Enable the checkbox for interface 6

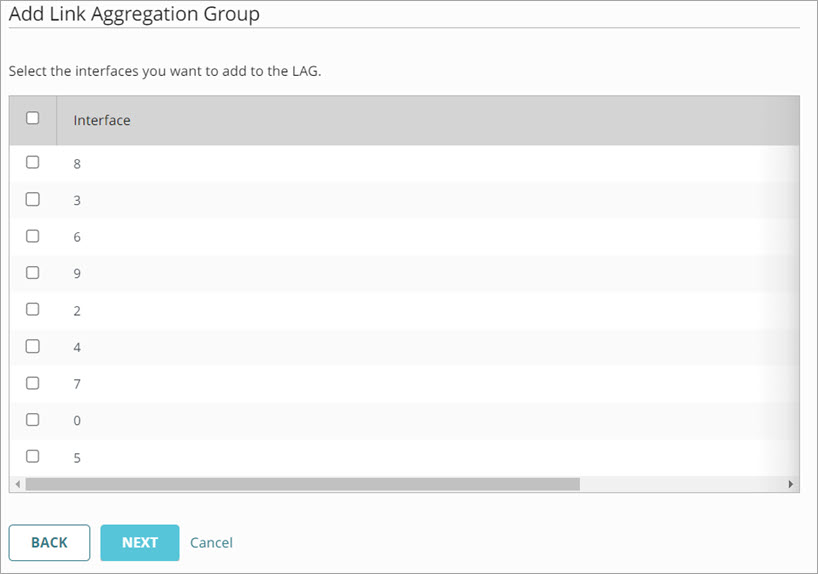coord(32,236)
